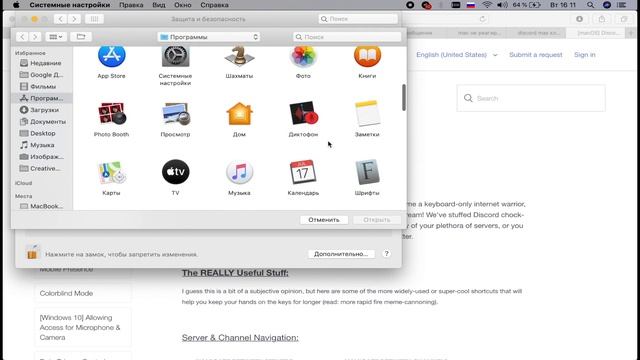Open Spotlight search in the menu bar
The image size is (640, 360).
pos(591,5)
